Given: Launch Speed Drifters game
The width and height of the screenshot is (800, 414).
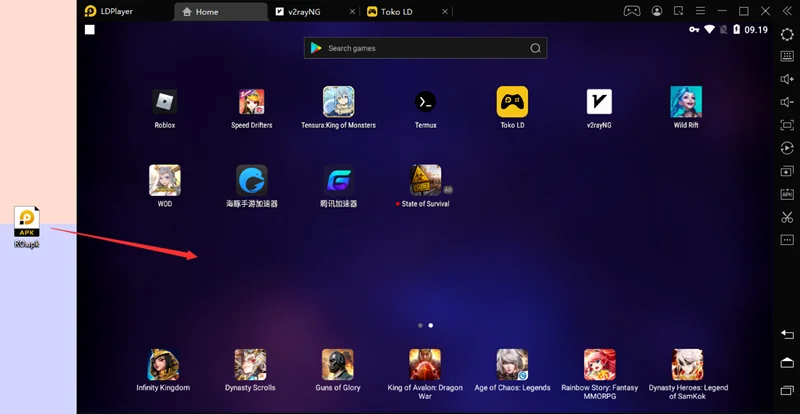Looking at the screenshot, I should tap(252, 102).
